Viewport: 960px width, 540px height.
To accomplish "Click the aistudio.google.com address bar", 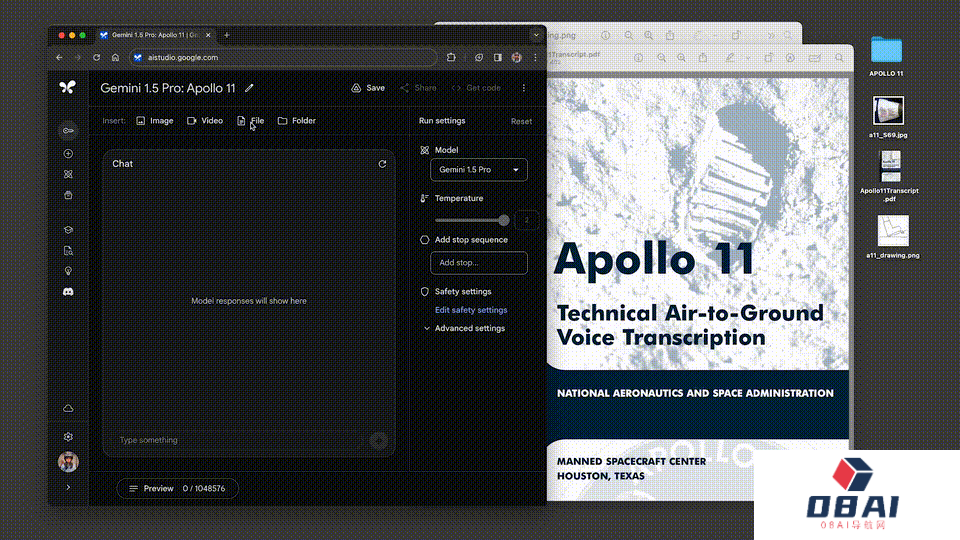I will [283, 58].
